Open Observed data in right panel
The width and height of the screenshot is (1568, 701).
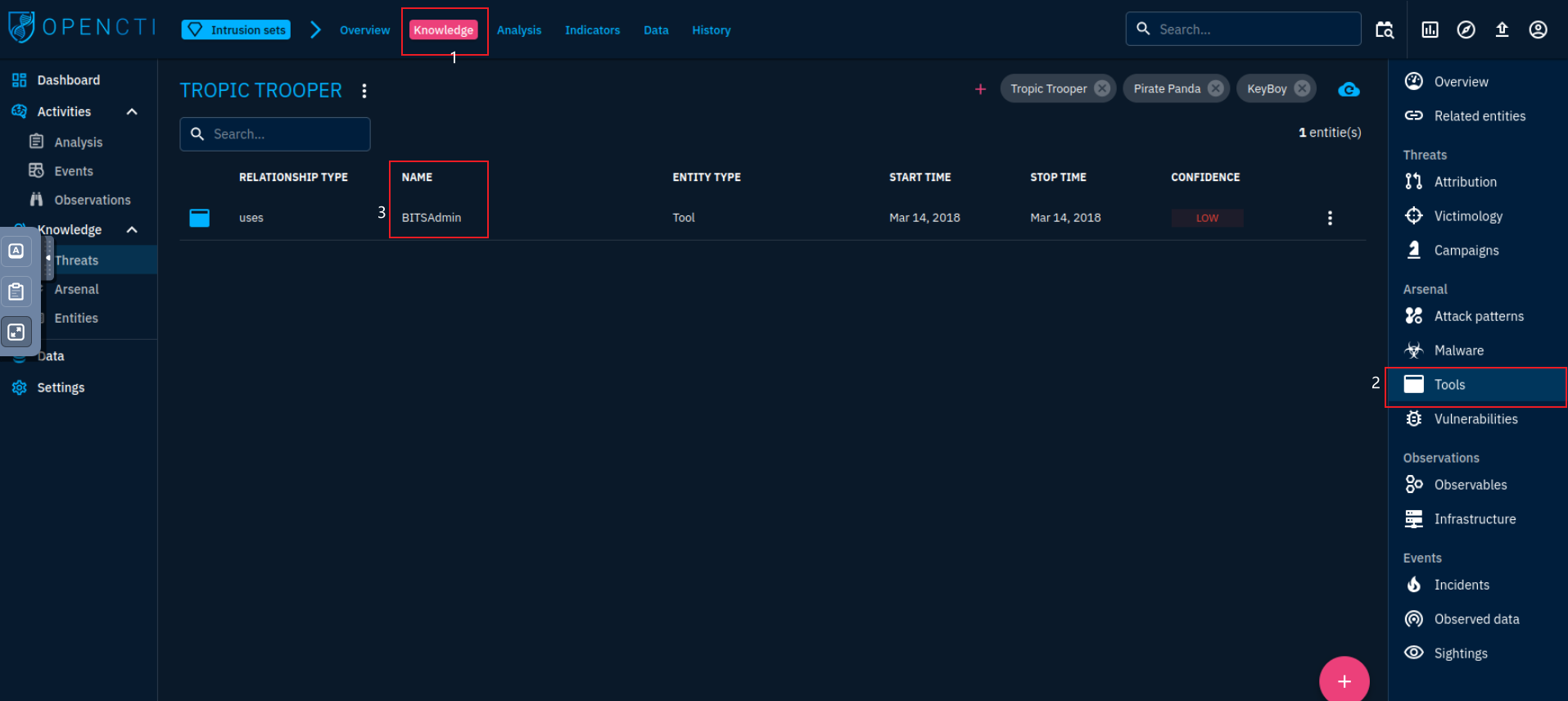point(1477,619)
